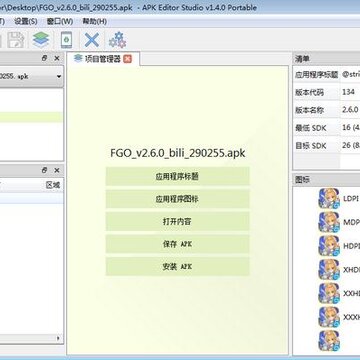The width and height of the screenshot is (360, 360).
Task: Click the greyed-out Save APK floppy icon
Action: [x=15, y=40]
